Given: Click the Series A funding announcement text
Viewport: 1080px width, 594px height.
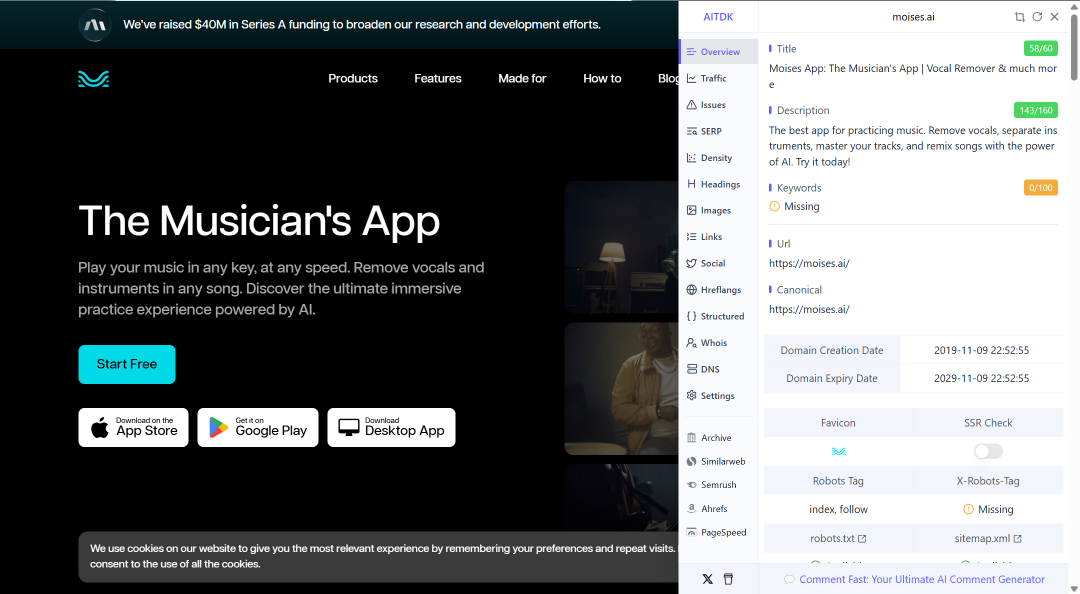Looking at the screenshot, I should pyautogui.click(x=362, y=25).
